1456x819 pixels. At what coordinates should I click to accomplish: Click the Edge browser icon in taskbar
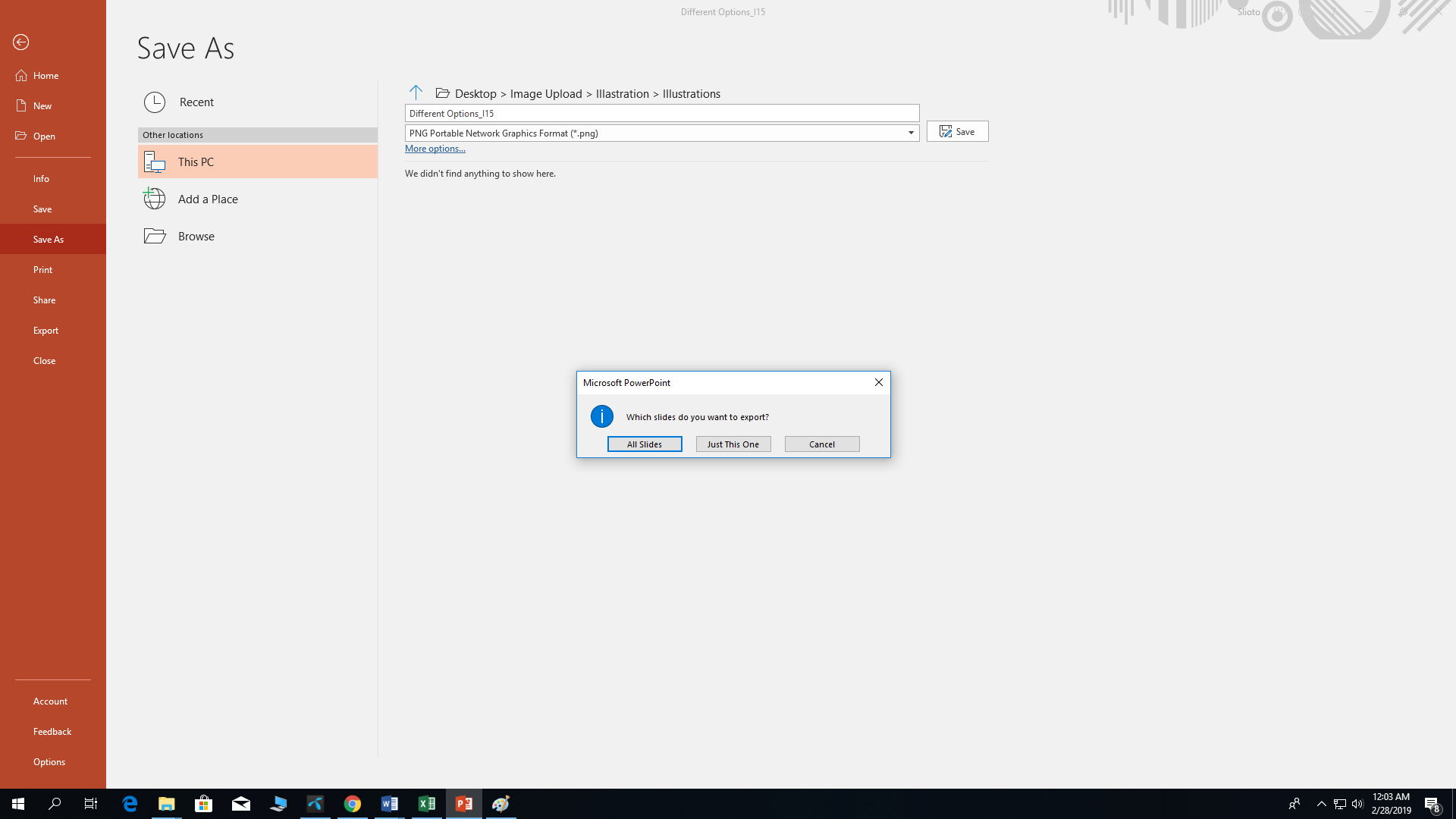click(x=130, y=803)
